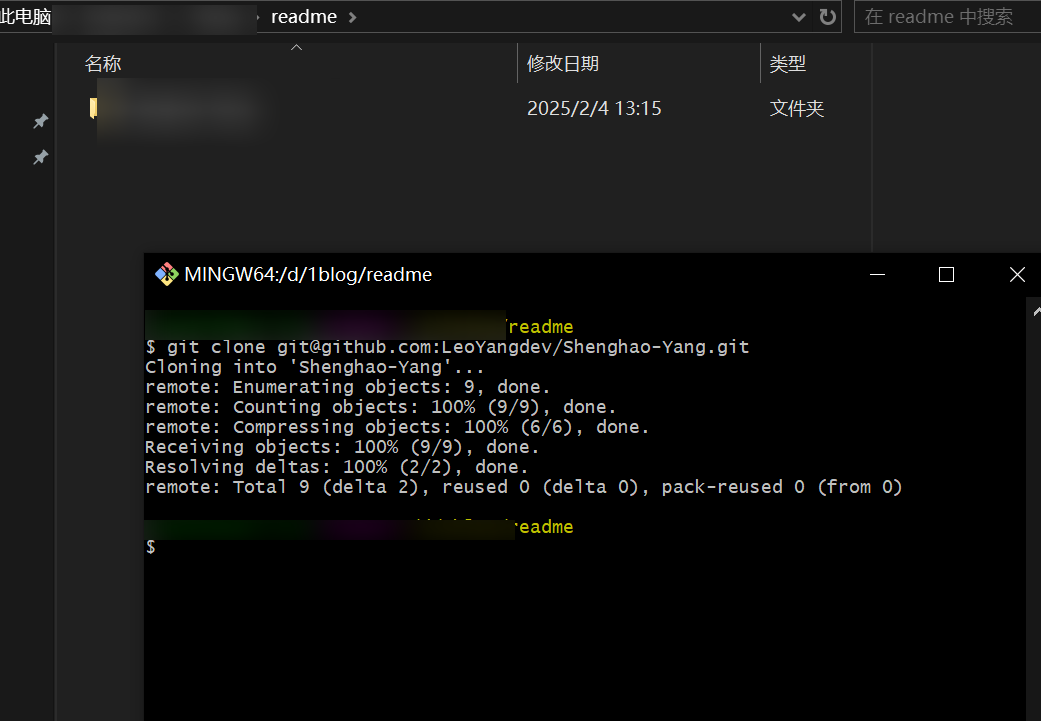The height and width of the screenshot is (721, 1041).
Task: Select the yellow folder icon in file list
Action: click(x=93, y=108)
